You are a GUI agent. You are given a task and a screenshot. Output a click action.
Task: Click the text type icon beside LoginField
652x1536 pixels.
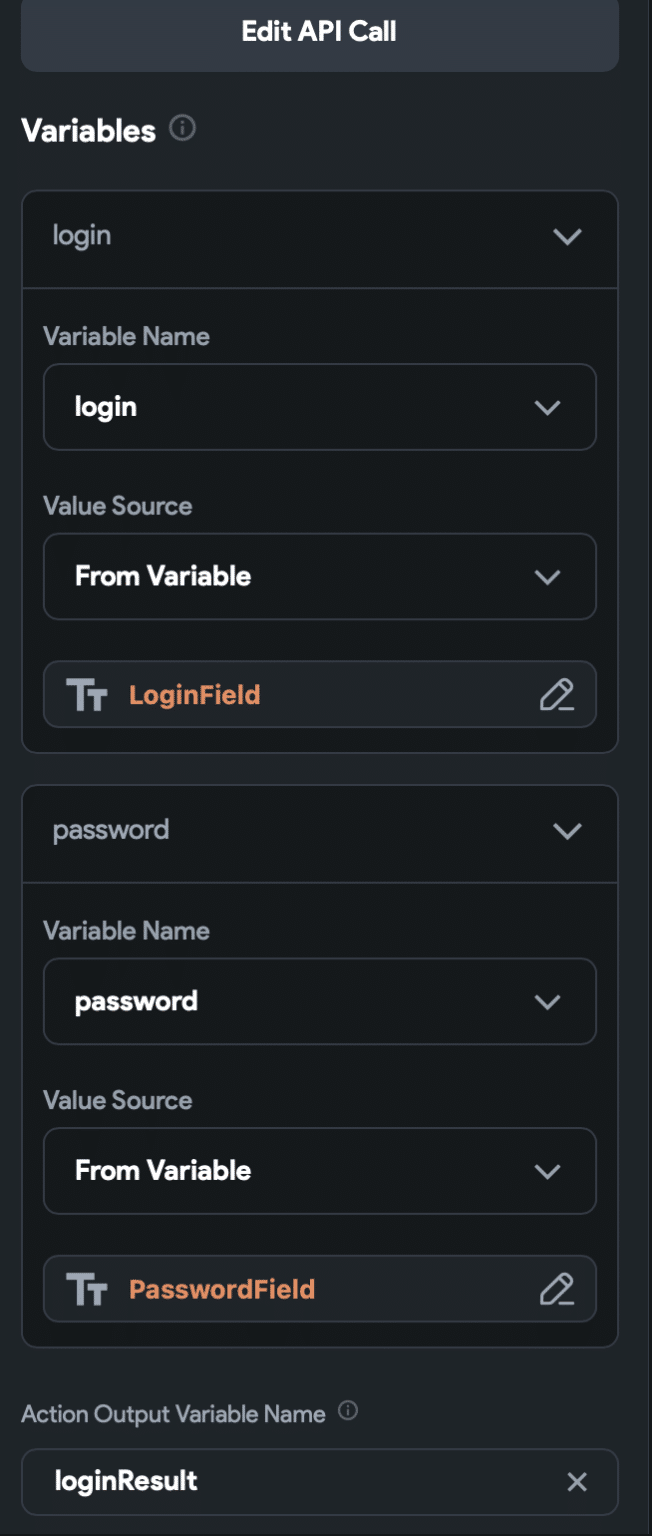click(x=87, y=695)
